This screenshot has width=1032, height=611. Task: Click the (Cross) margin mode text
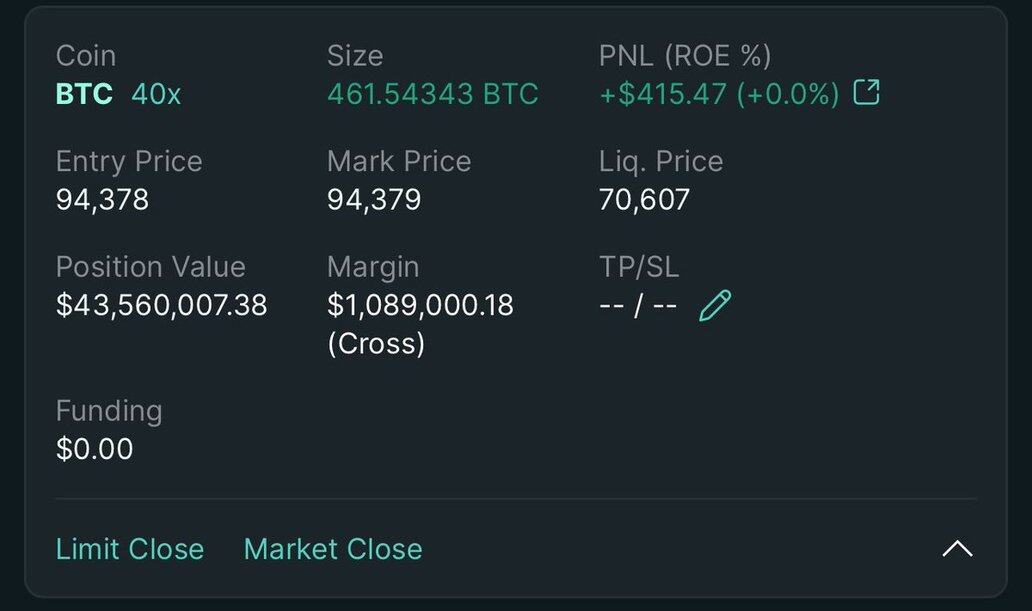click(376, 343)
